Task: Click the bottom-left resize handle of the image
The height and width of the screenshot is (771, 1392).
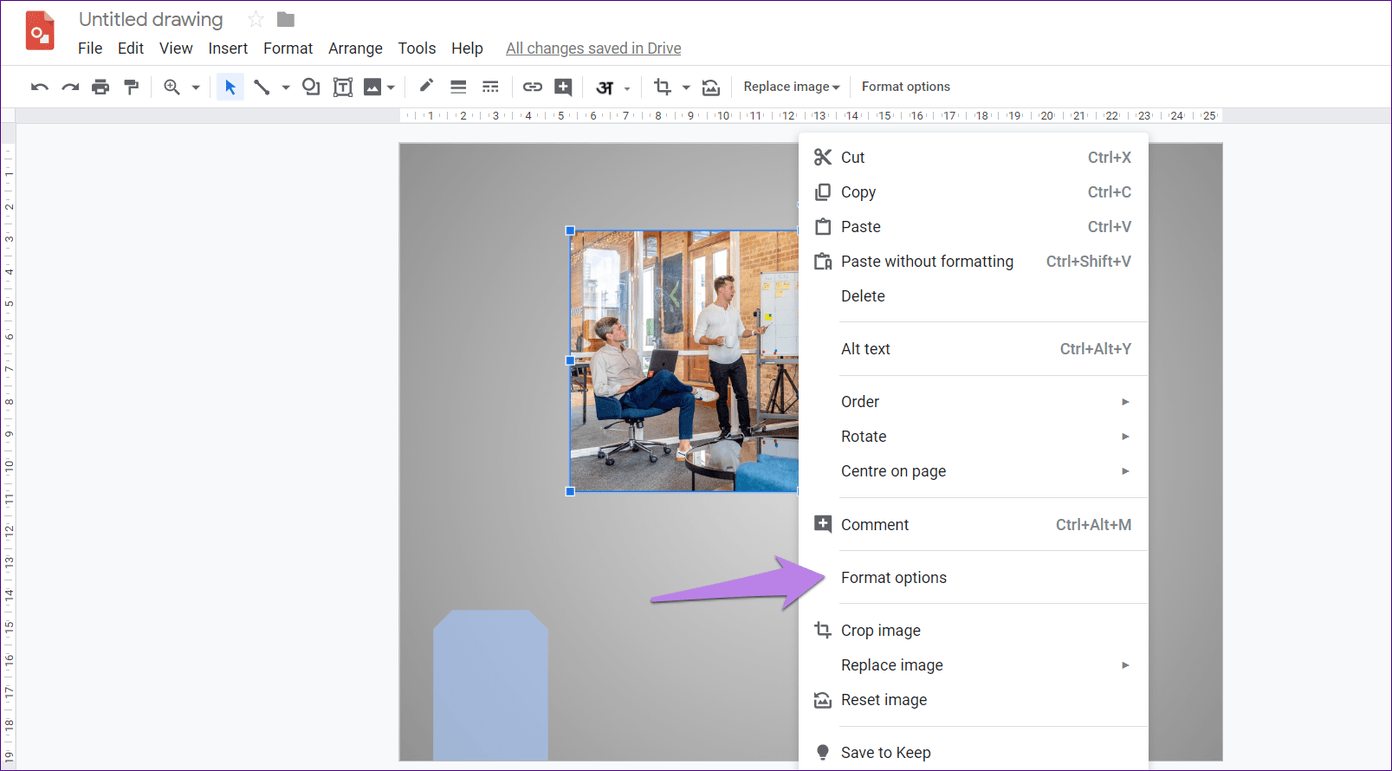Action: tap(570, 491)
